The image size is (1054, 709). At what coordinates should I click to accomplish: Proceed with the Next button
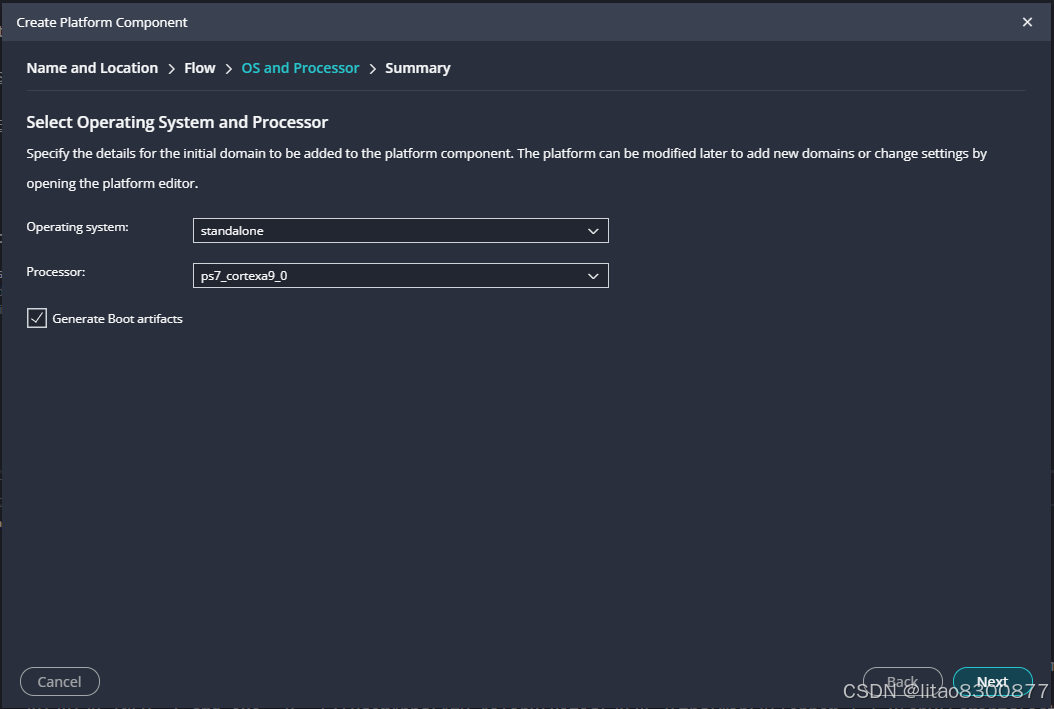992,681
